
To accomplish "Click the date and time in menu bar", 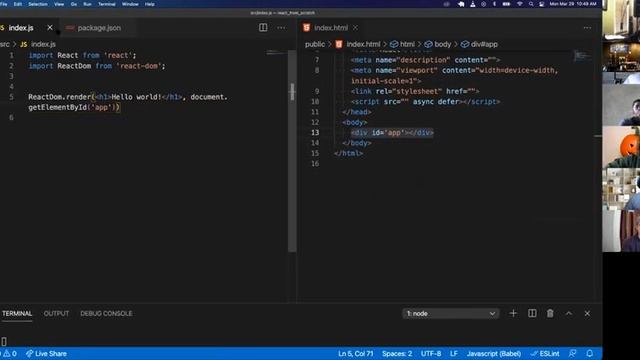I will (x=573, y=4).
